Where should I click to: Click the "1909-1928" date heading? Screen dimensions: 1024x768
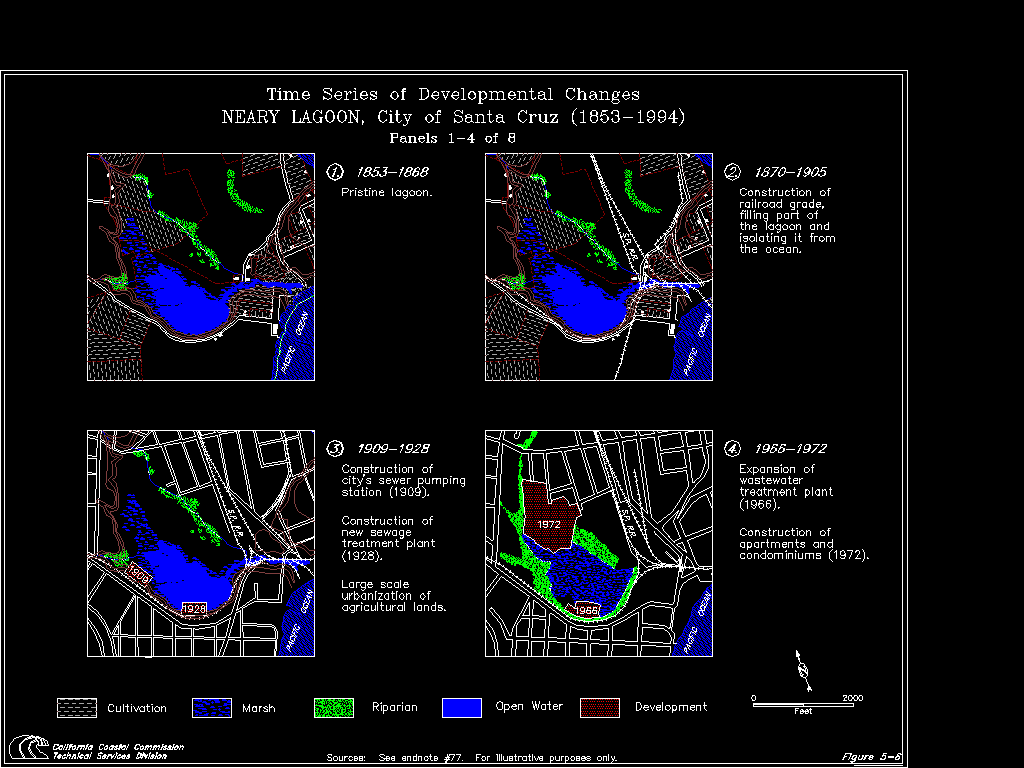(393, 449)
